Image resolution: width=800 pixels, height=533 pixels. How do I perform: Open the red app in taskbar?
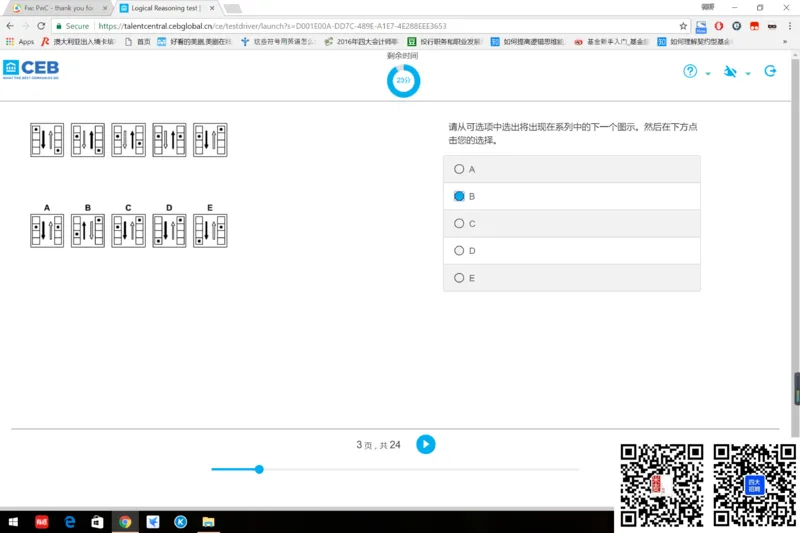tap(41, 521)
